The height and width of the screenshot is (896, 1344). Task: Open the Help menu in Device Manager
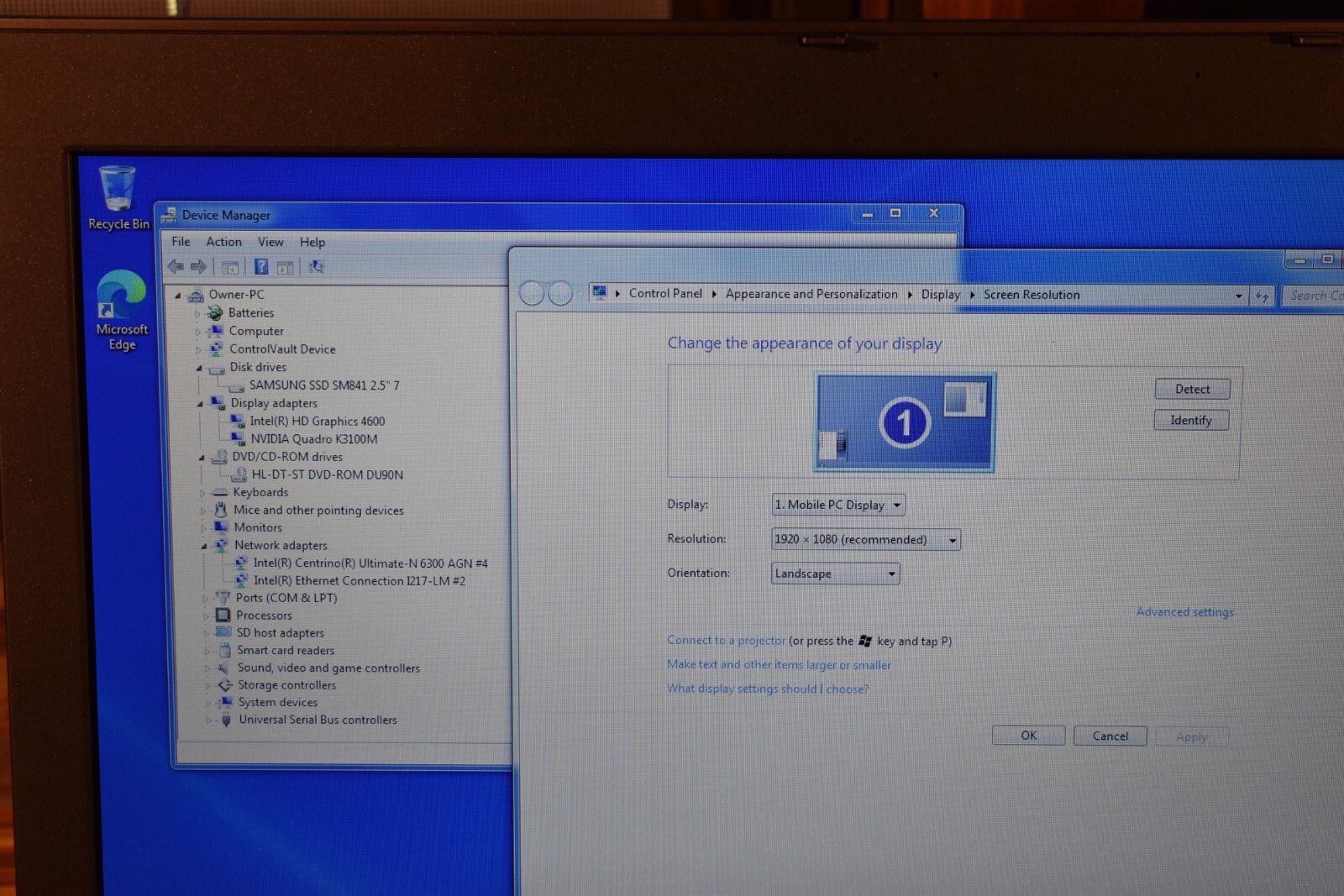coord(312,242)
